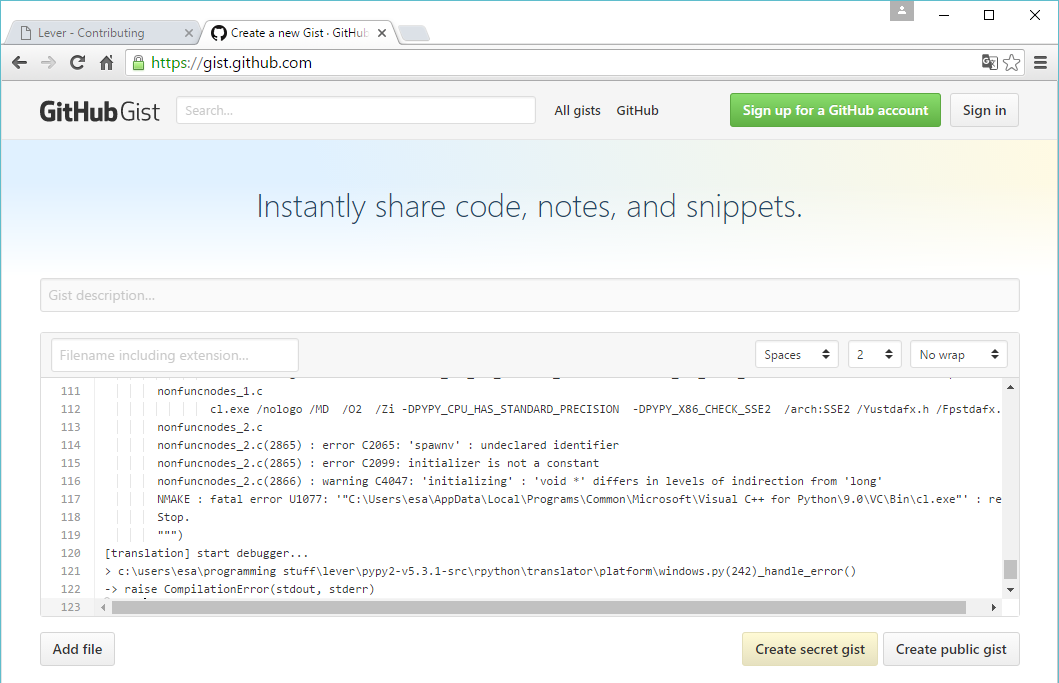
Task: Go to browser home page icon
Action: (106, 63)
